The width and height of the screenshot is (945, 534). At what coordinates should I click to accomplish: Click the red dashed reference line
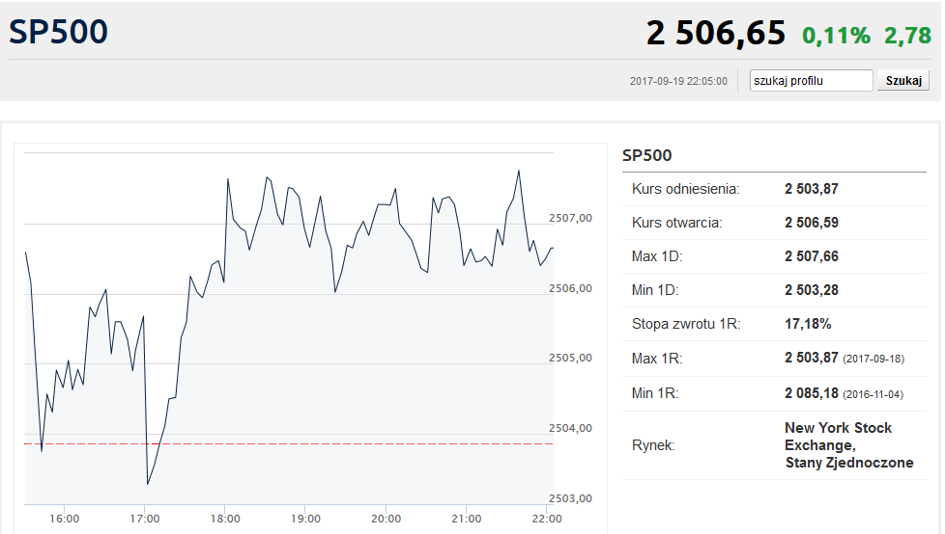(x=300, y=443)
